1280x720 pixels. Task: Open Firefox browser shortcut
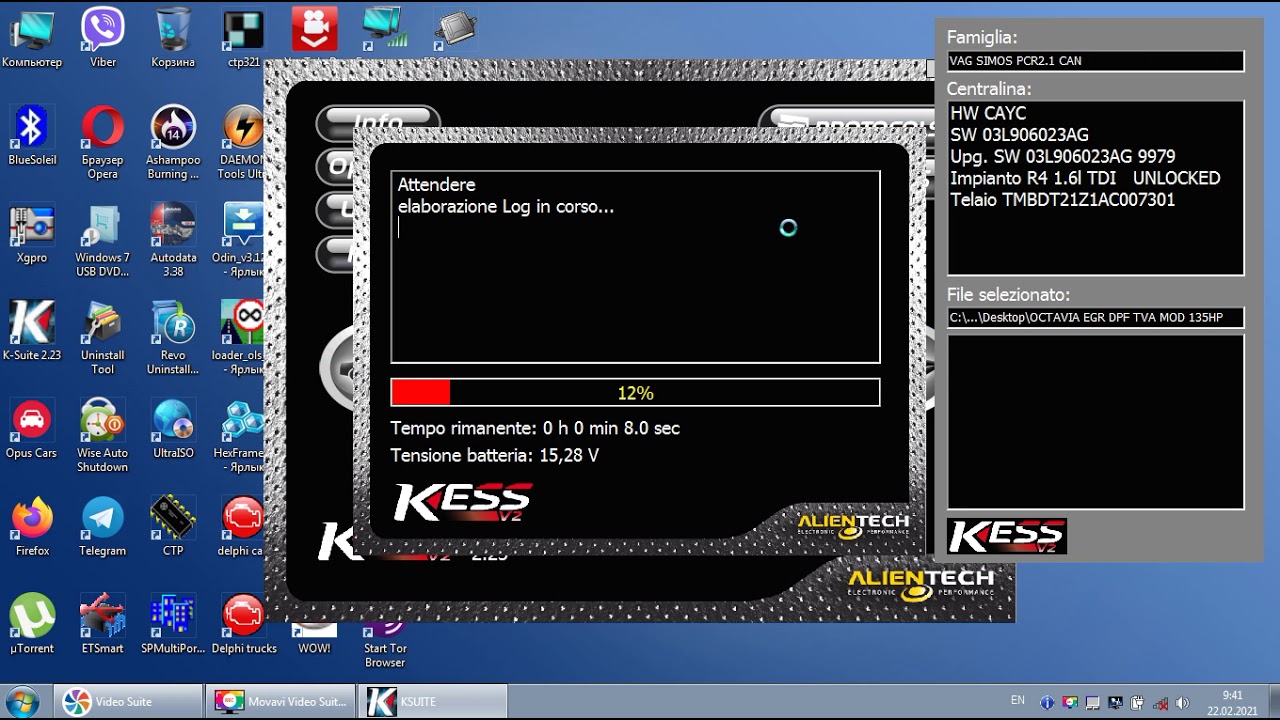tap(32, 526)
